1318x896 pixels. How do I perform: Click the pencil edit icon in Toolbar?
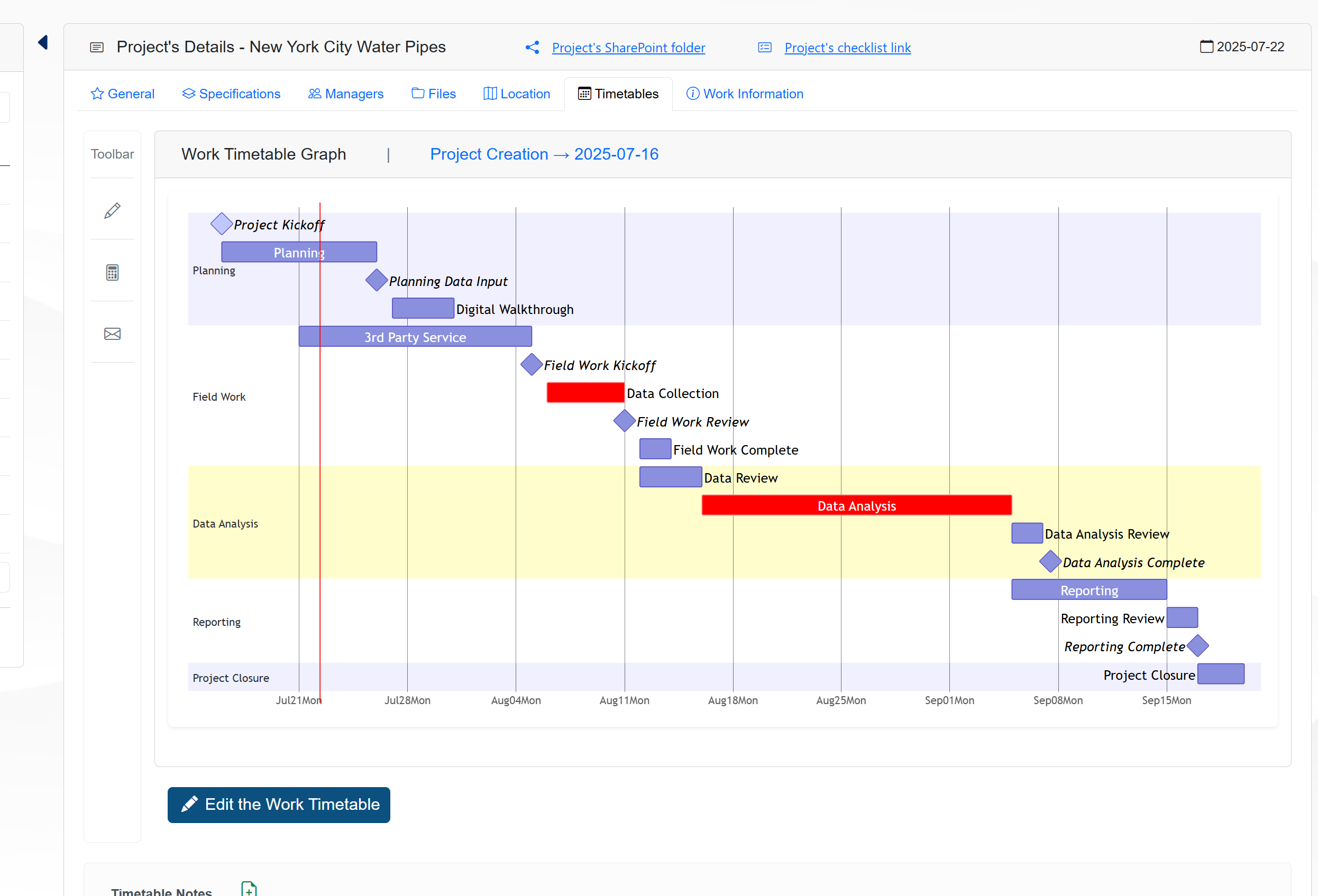[x=112, y=211]
